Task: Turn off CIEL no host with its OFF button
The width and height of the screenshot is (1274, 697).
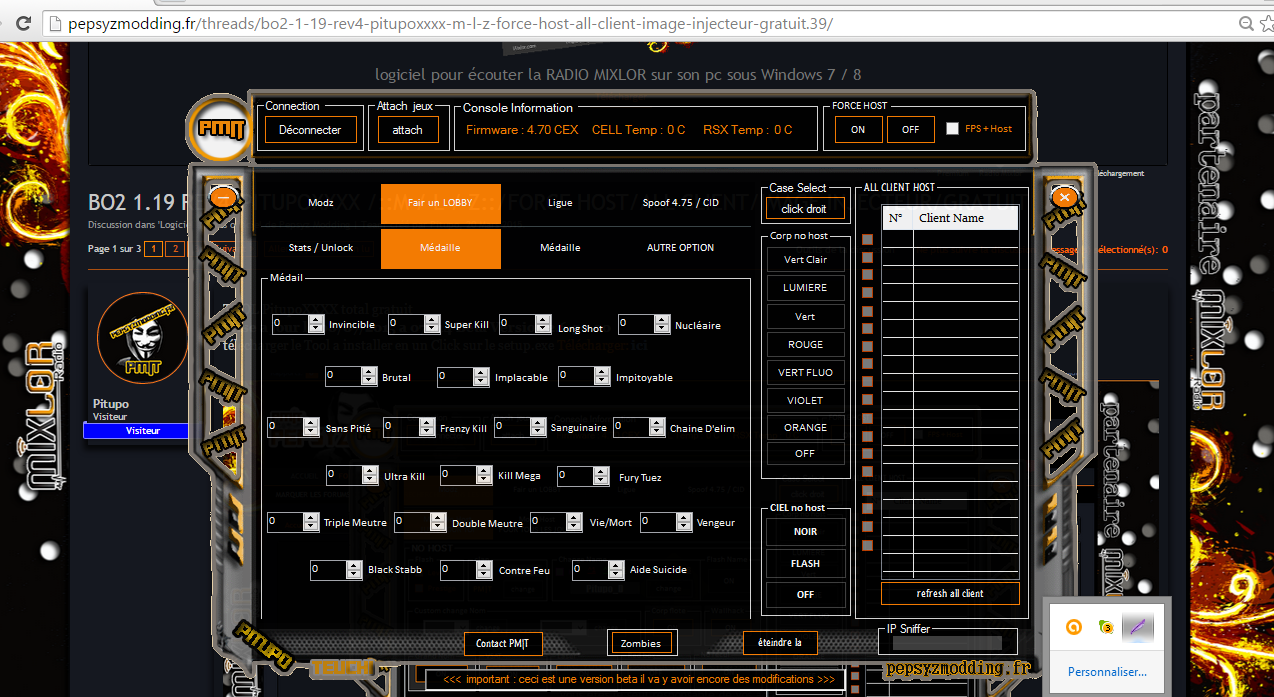Action: pyautogui.click(x=806, y=595)
